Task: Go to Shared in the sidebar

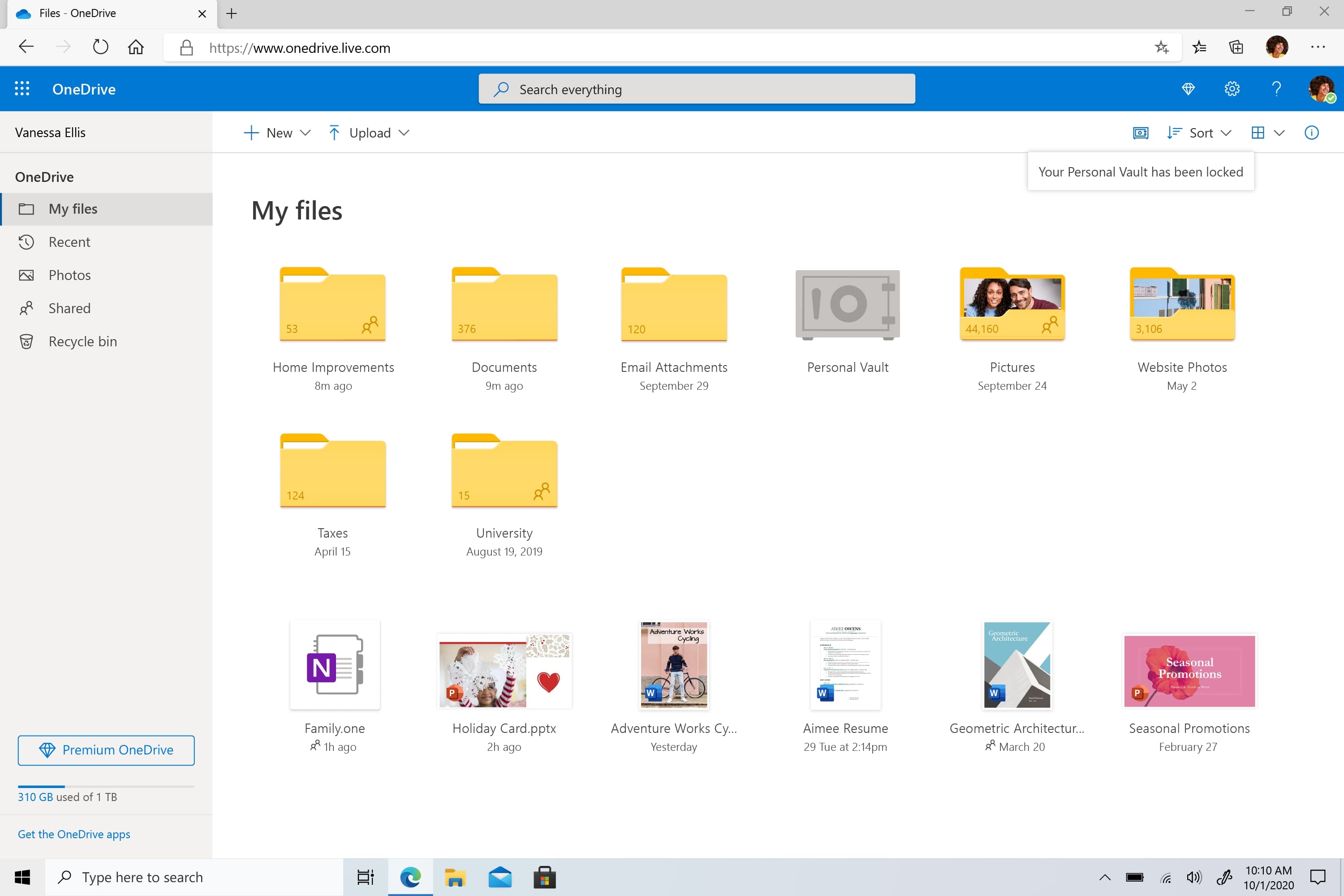Action: click(106, 308)
